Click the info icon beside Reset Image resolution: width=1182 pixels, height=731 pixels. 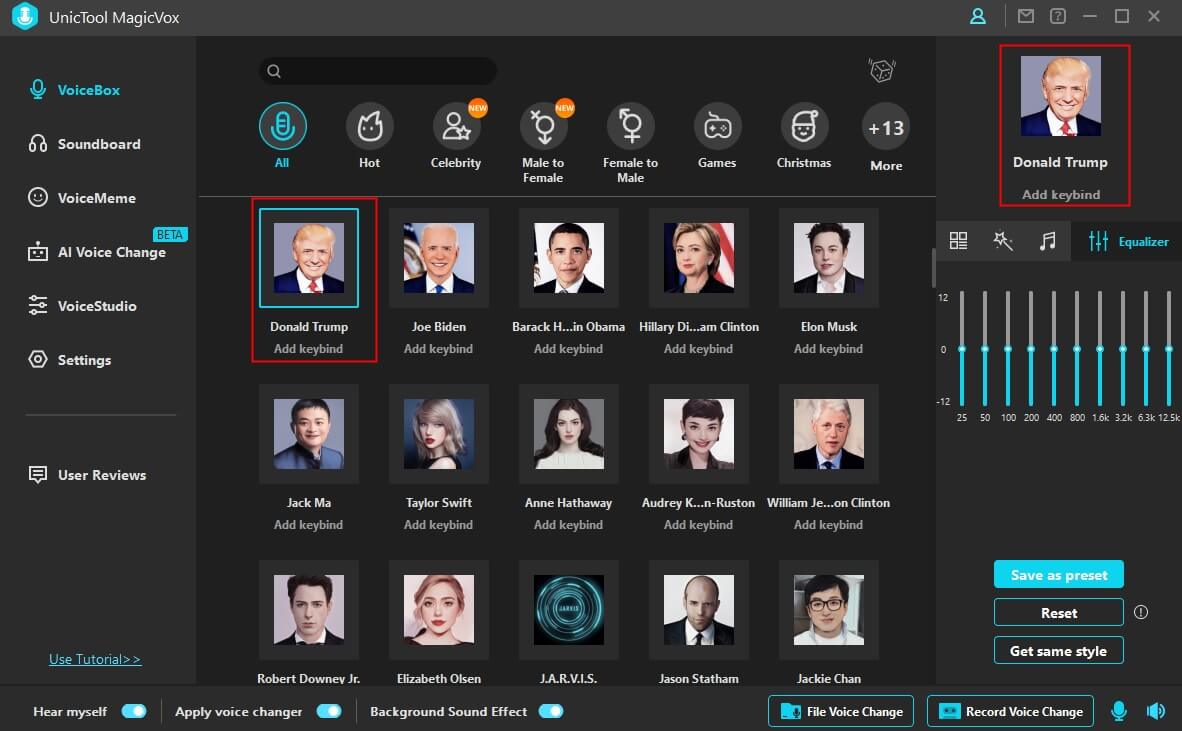click(1140, 612)
